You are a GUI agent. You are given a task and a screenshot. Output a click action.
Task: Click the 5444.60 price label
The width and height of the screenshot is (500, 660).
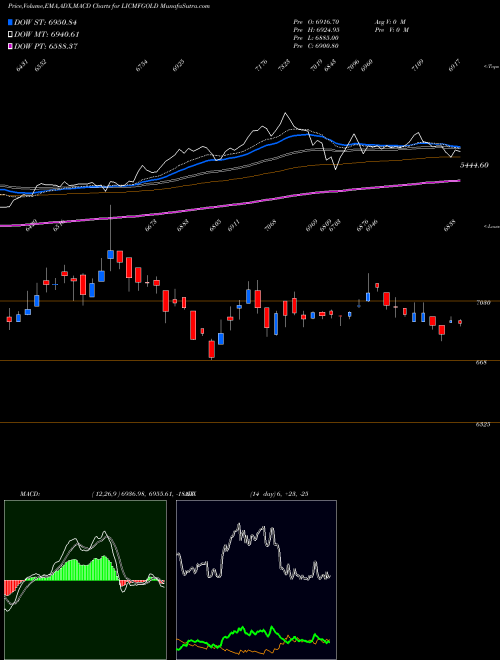474,165
